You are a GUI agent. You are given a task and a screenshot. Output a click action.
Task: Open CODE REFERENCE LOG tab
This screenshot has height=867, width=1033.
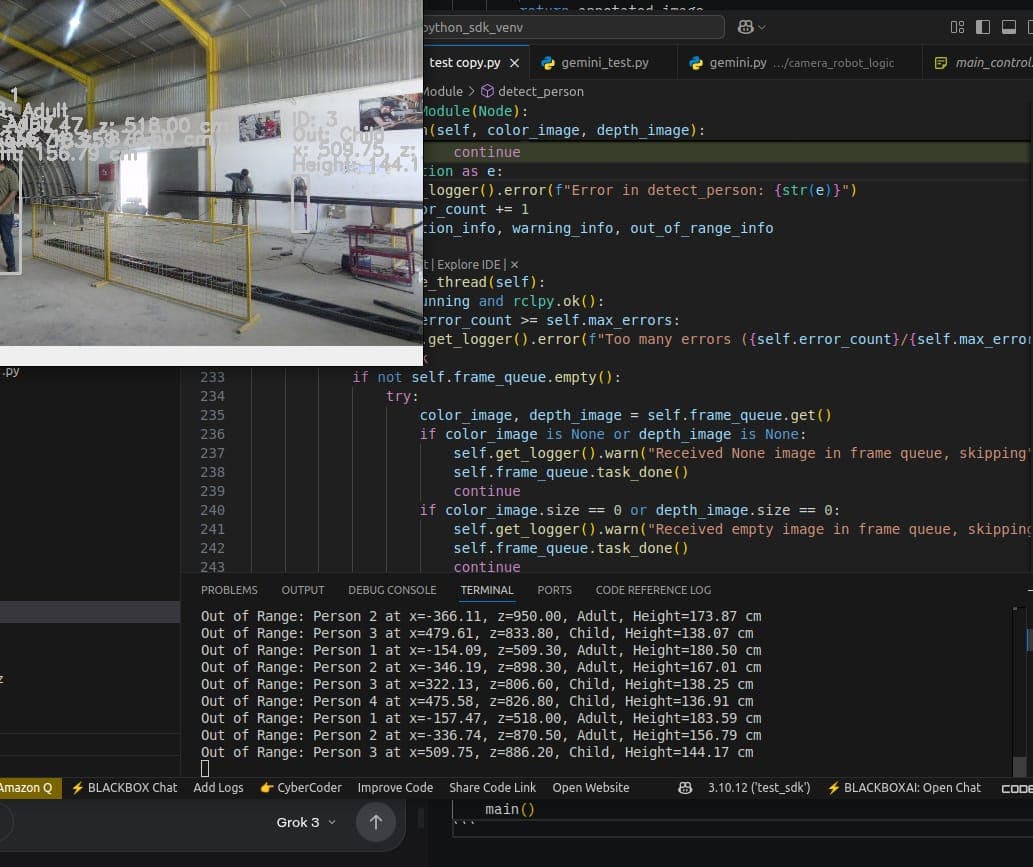[653, 590]
